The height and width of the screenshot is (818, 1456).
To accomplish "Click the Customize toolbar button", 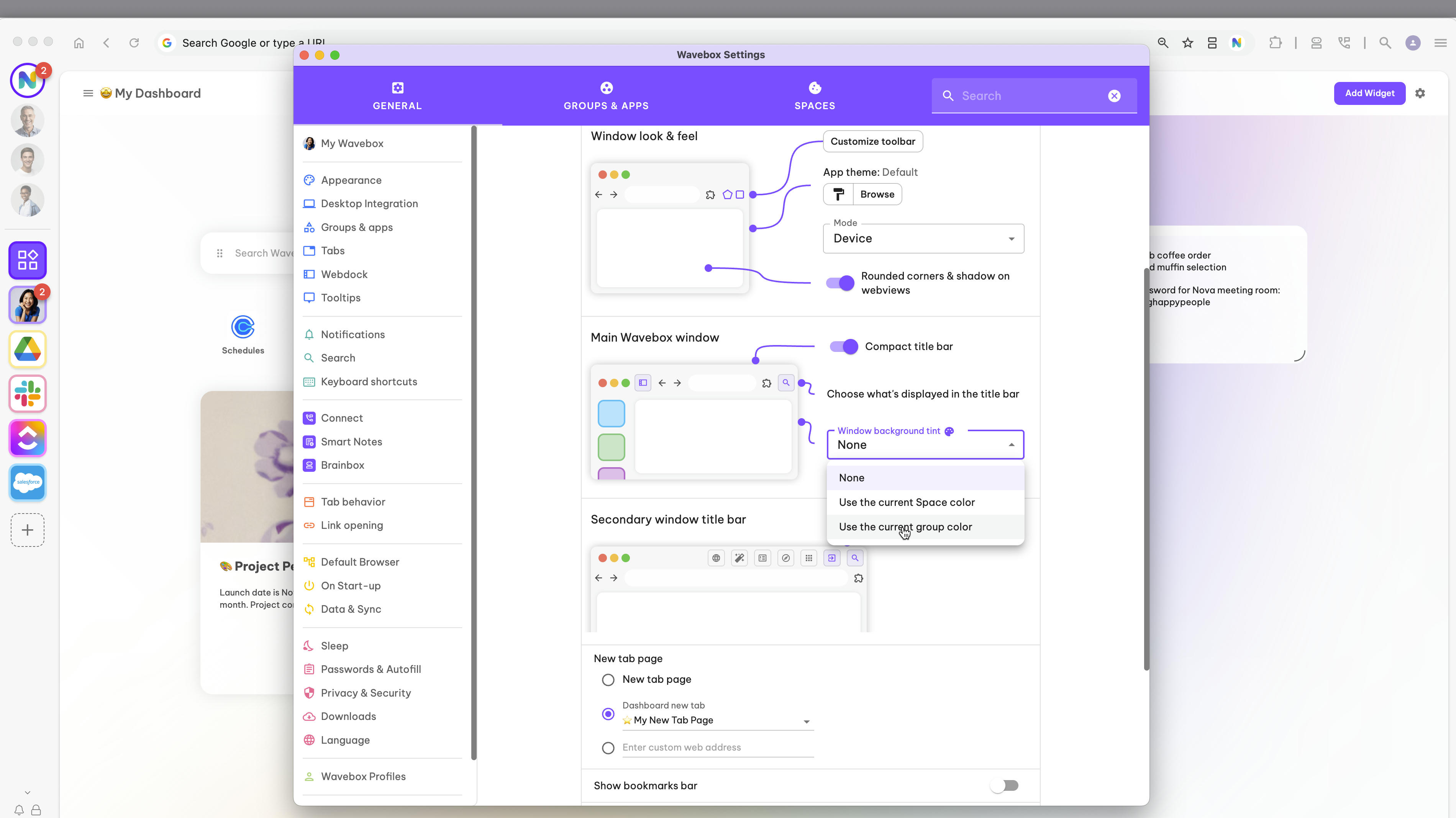I will [873, 141].
